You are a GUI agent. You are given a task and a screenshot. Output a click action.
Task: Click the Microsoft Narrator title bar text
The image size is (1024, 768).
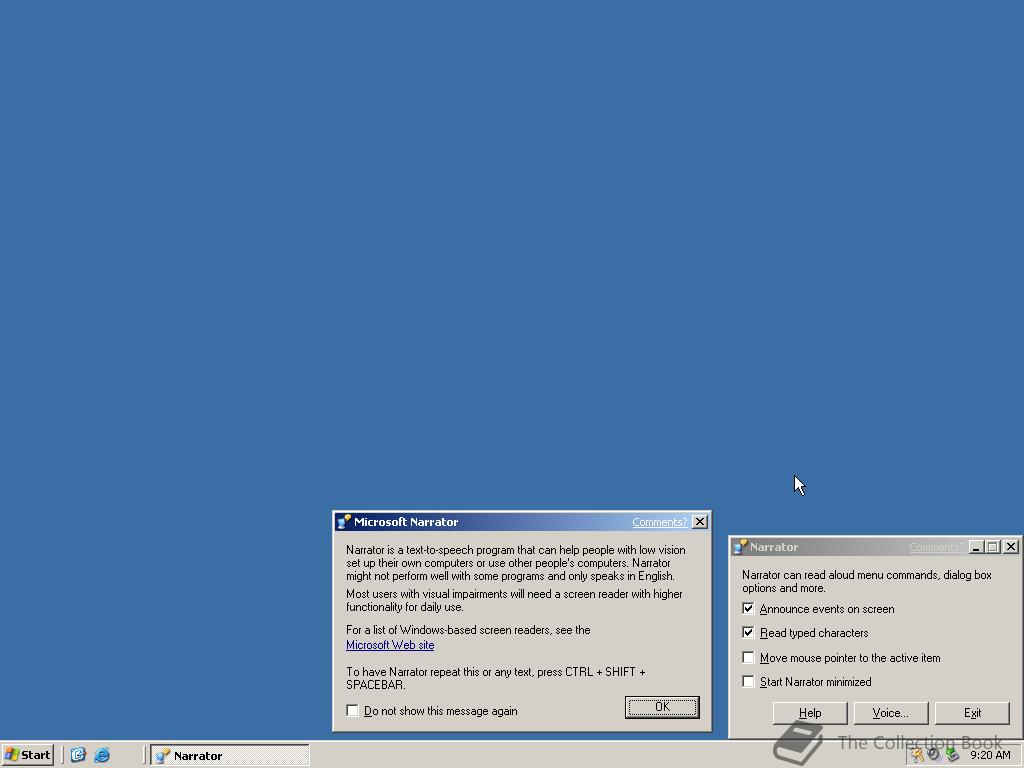click(x=406, y=522)
